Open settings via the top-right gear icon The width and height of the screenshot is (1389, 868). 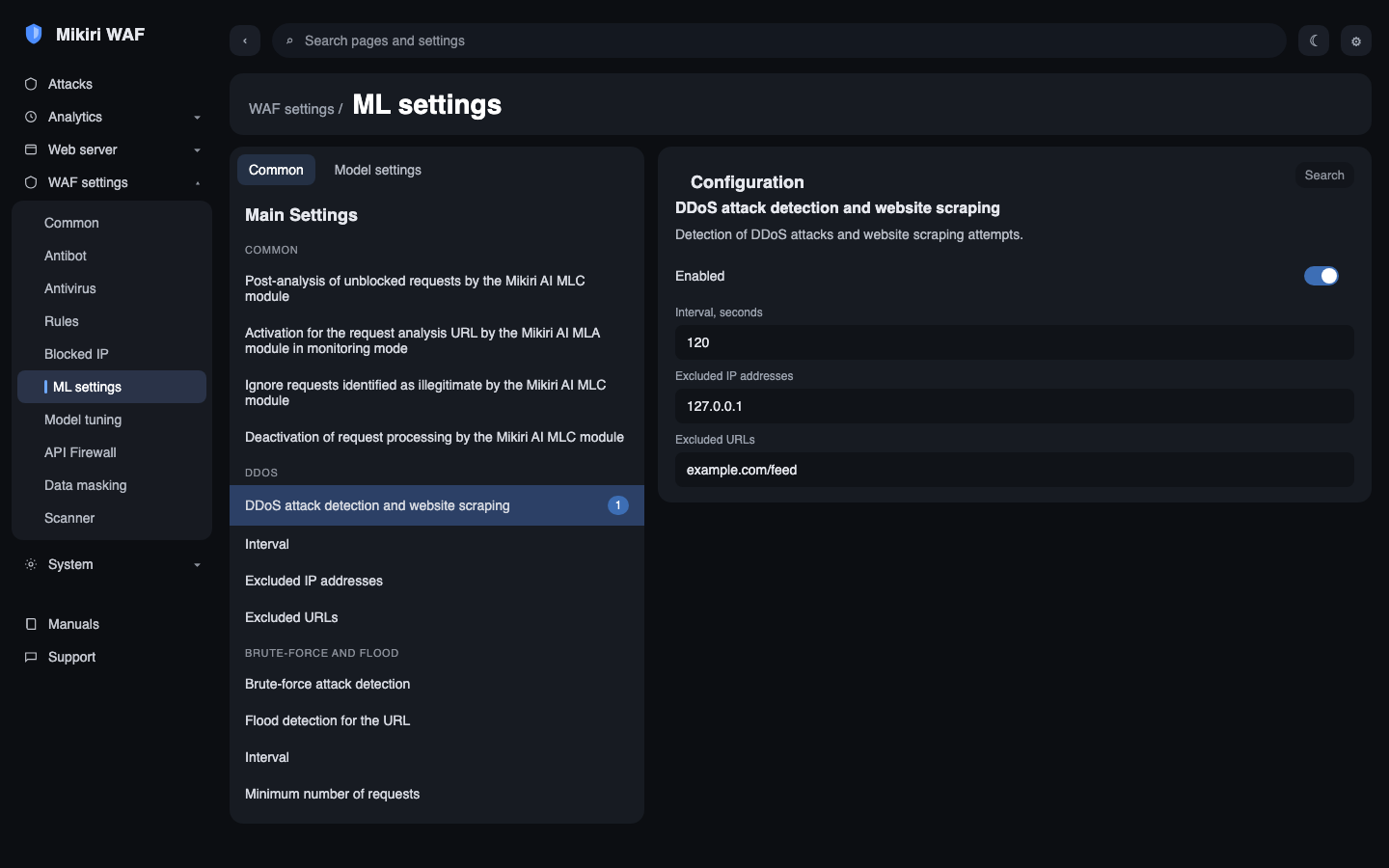(1356, 41)
